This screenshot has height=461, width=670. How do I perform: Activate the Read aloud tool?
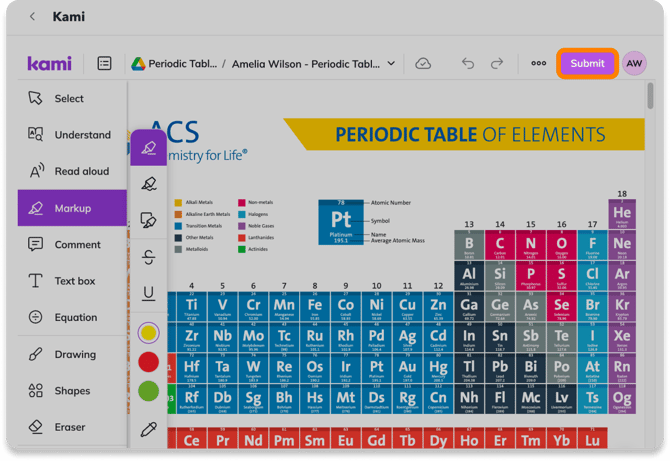click(x=72, y=171)
